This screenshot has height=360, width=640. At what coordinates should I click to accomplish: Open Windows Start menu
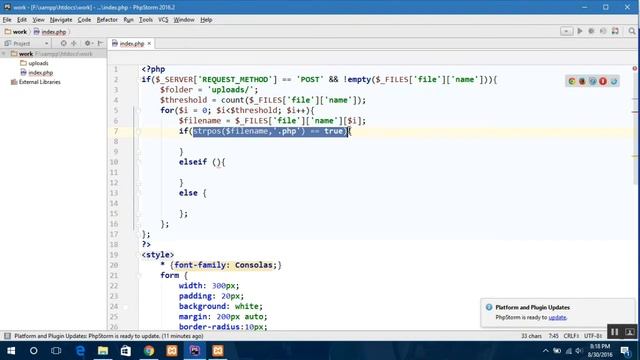11,351
